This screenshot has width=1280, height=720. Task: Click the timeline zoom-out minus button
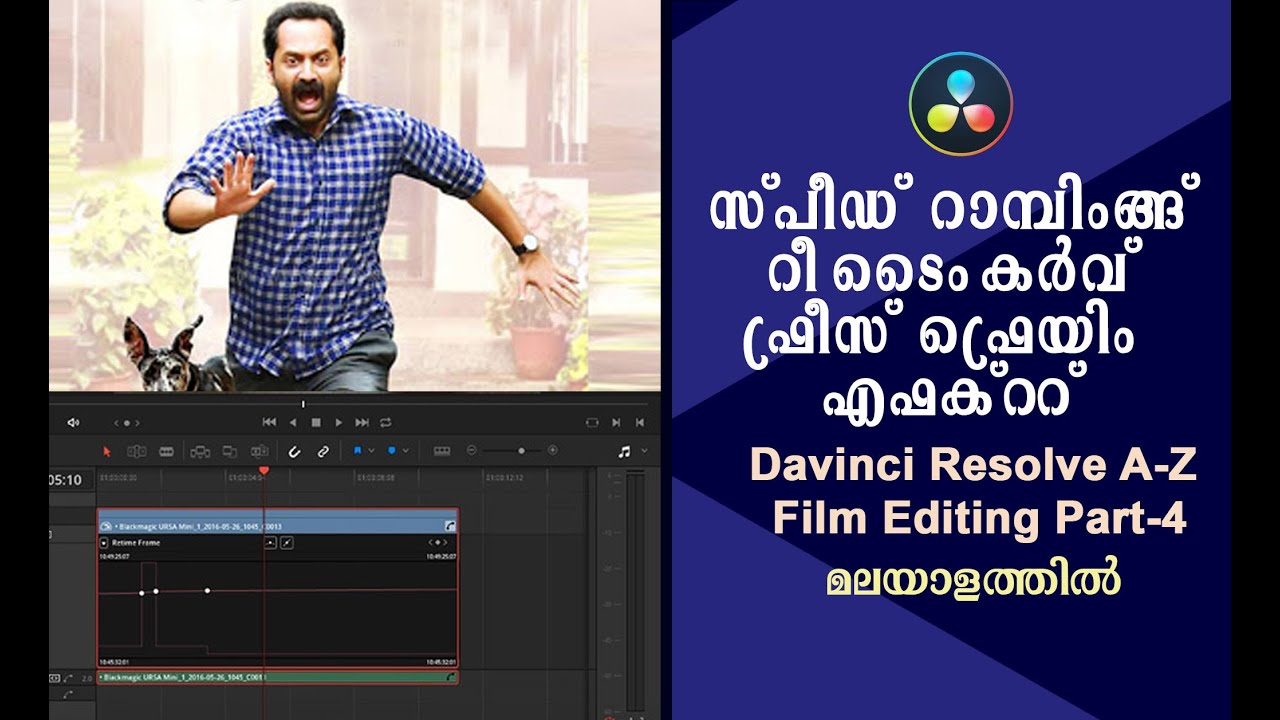coord(471,450)
